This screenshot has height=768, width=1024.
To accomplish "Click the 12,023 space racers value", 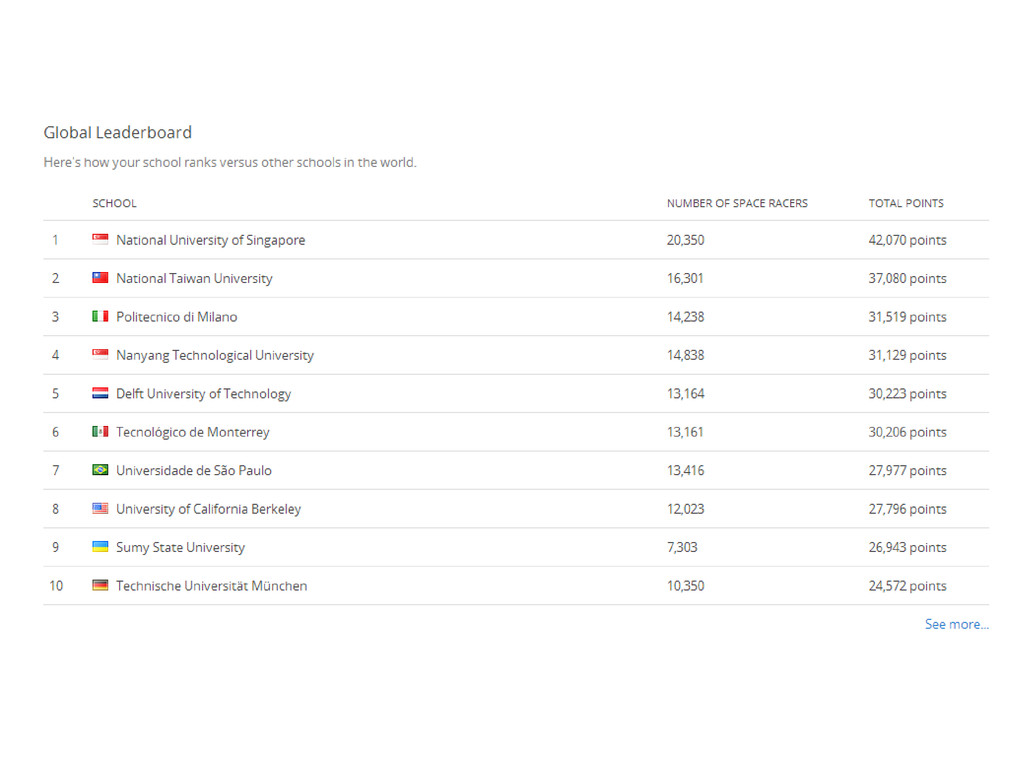I will coord(686,509).
